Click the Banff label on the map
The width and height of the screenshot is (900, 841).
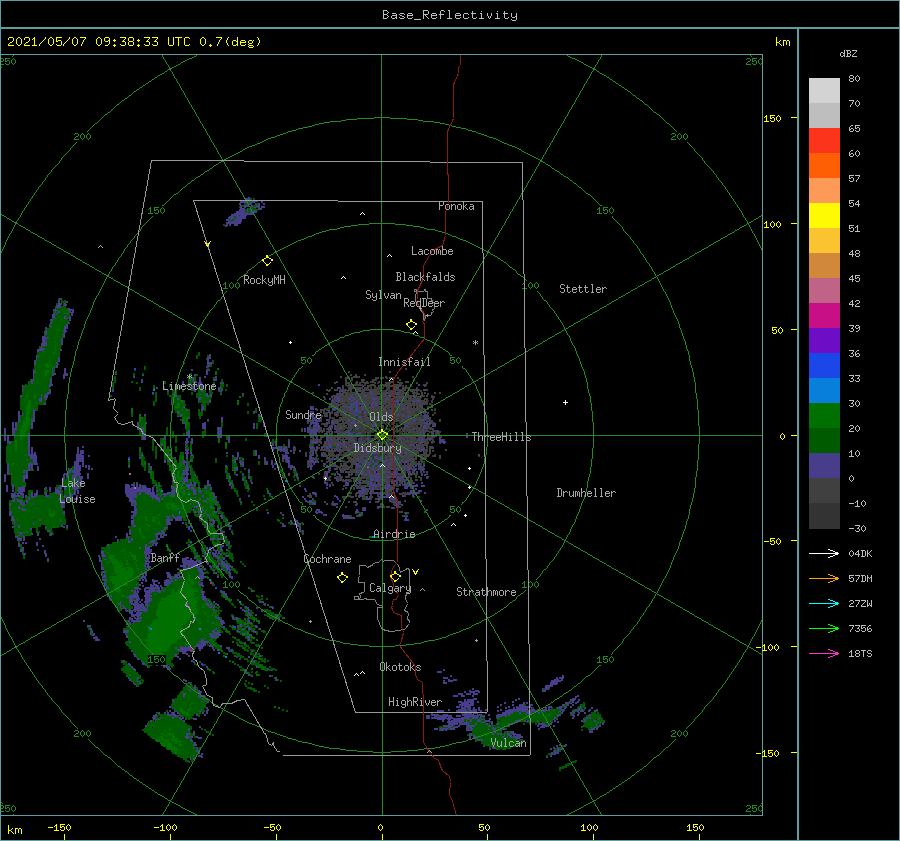click(165, 558)
